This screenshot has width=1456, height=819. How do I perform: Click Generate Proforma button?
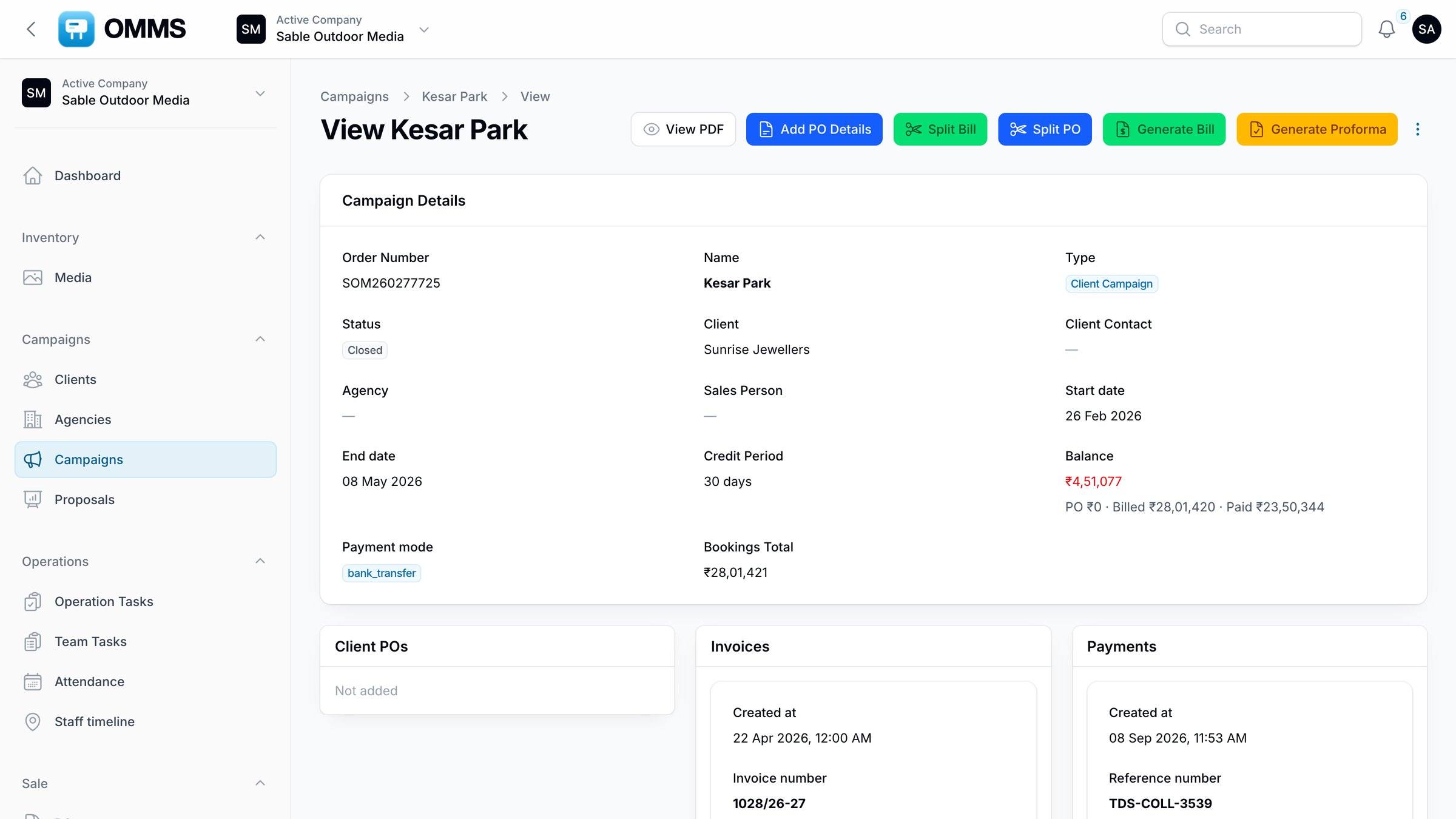coord(1317,129)
